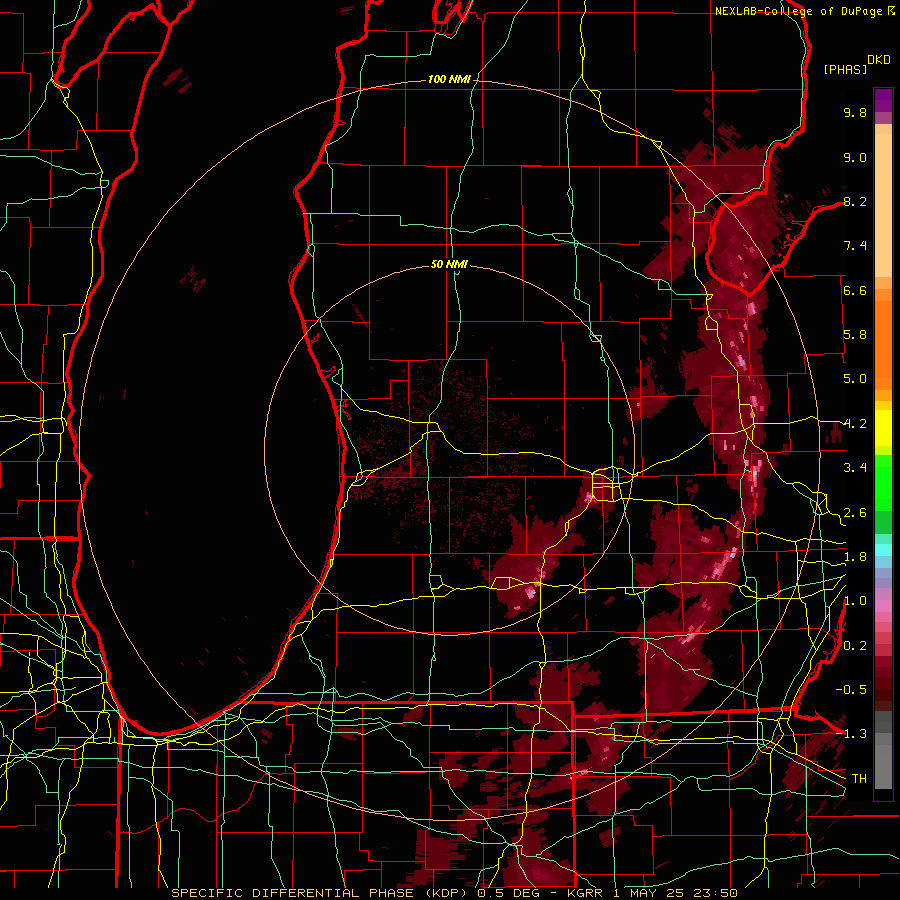The height and width of the screenshot is (900, 900).
Task: Select the 5.0 value on color scale
Action: (855, 379)
